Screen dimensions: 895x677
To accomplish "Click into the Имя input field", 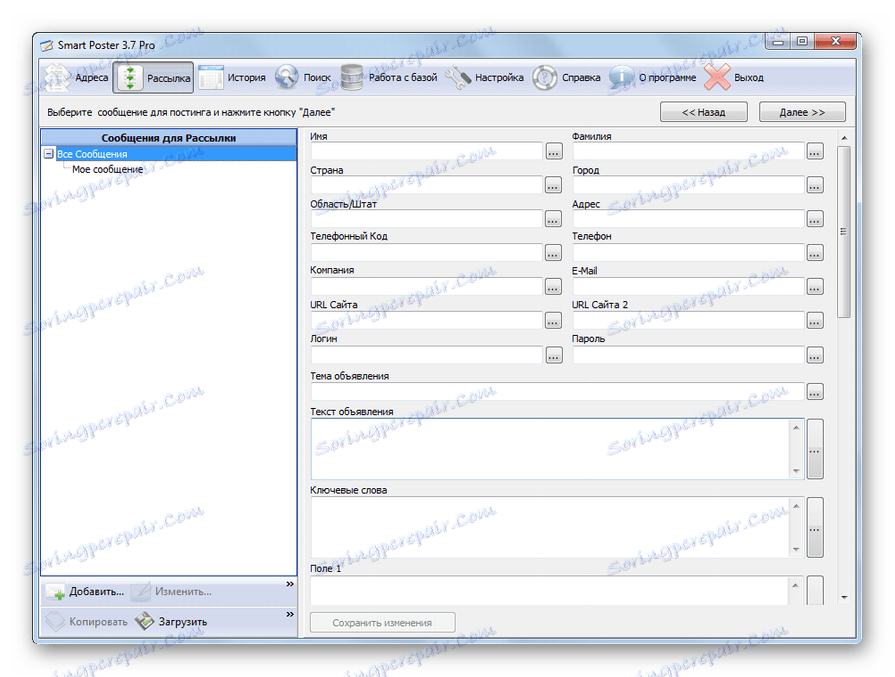I will pyautogui.click(x=426, y=151).
